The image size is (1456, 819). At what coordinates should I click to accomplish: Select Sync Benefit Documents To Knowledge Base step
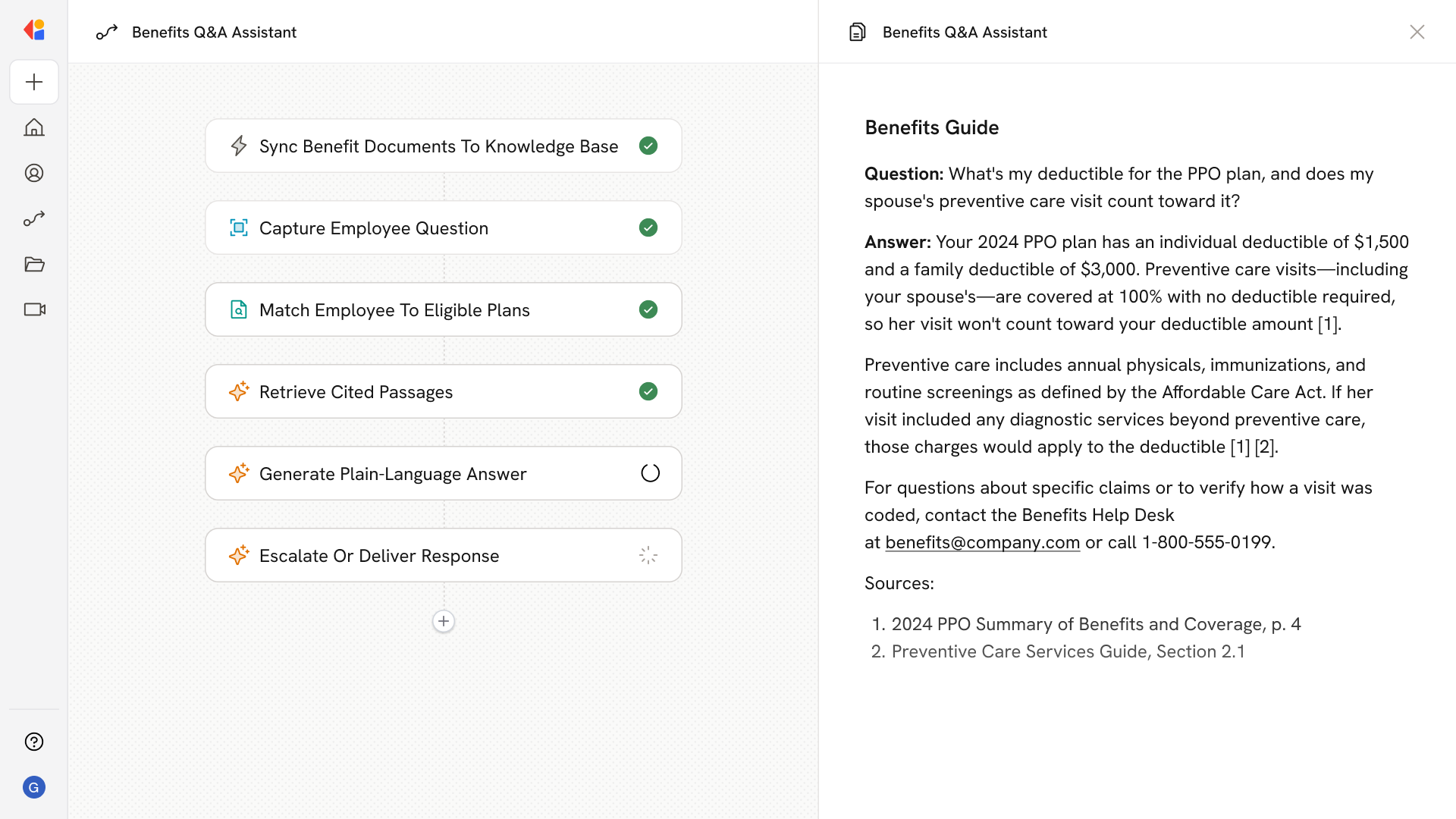point(438,146)
